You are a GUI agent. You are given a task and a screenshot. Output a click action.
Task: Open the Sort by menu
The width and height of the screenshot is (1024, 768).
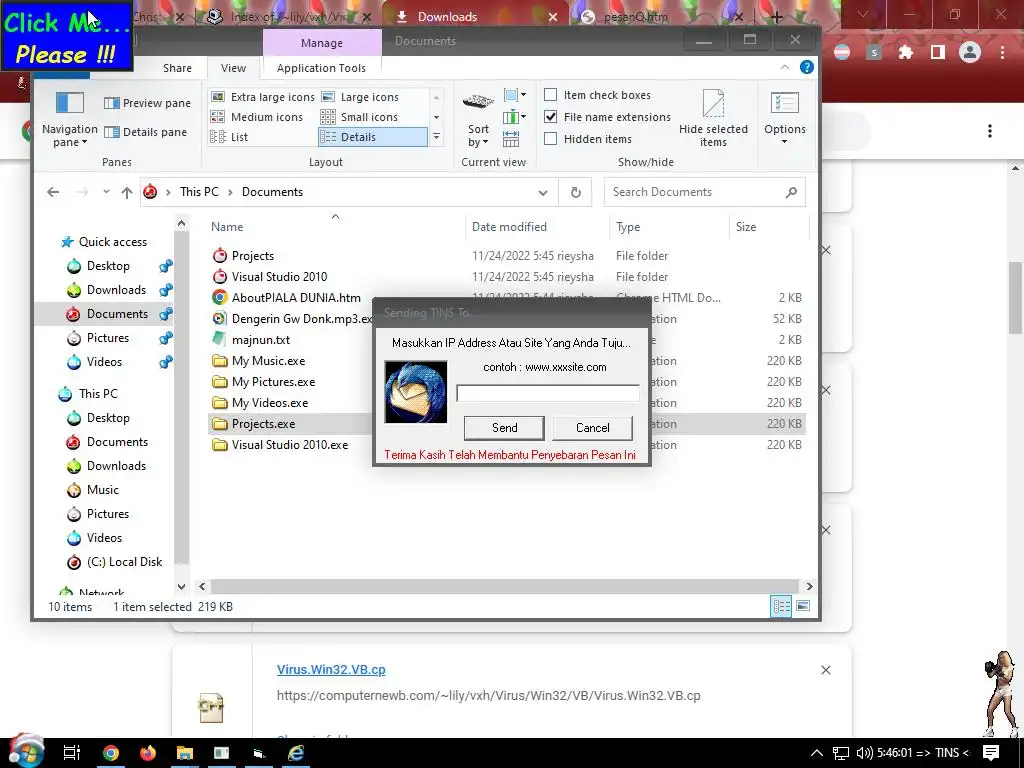pos(478,121)
